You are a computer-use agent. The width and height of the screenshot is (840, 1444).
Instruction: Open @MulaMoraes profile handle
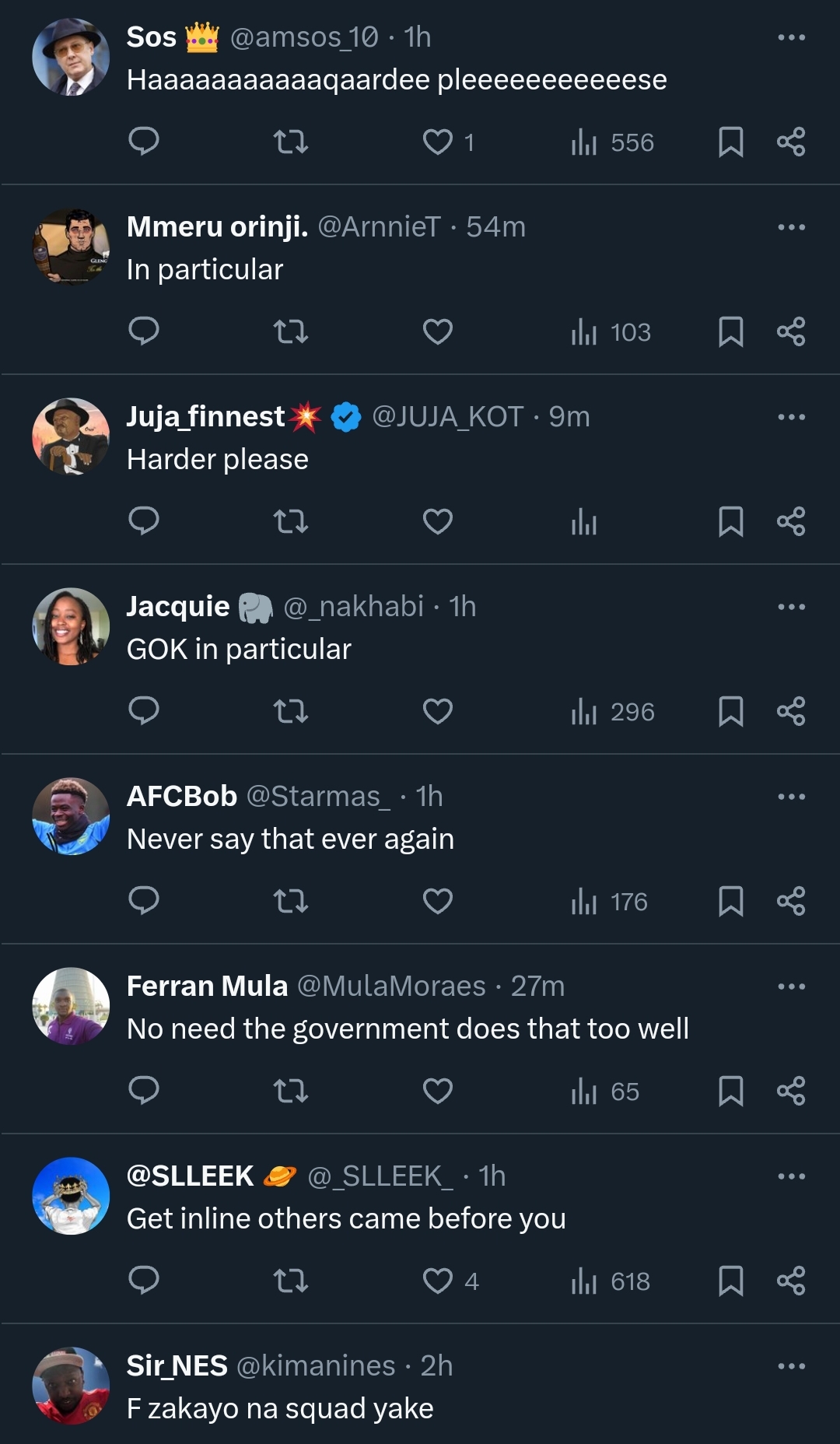coord(391,987)
